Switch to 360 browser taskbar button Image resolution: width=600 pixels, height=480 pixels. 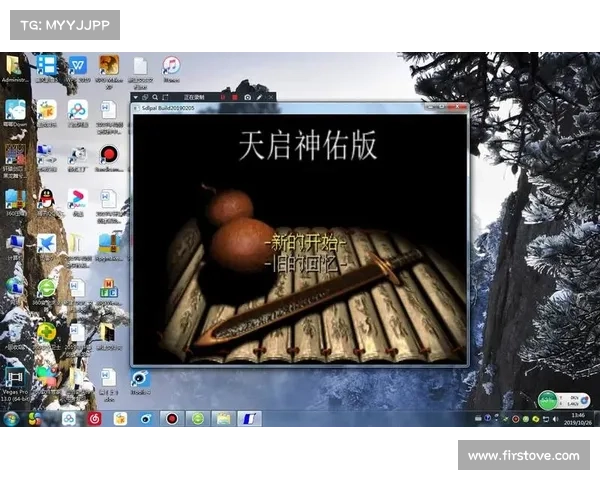pos(198,419)
